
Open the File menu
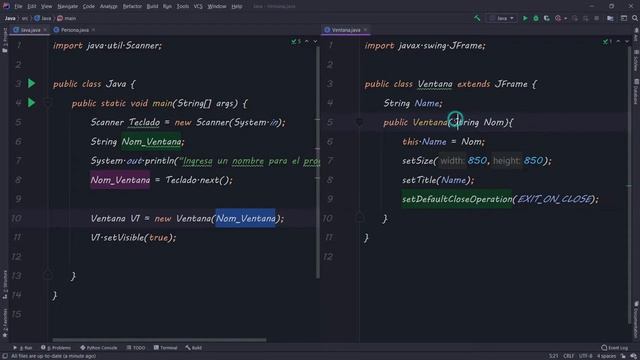[18, 6]
